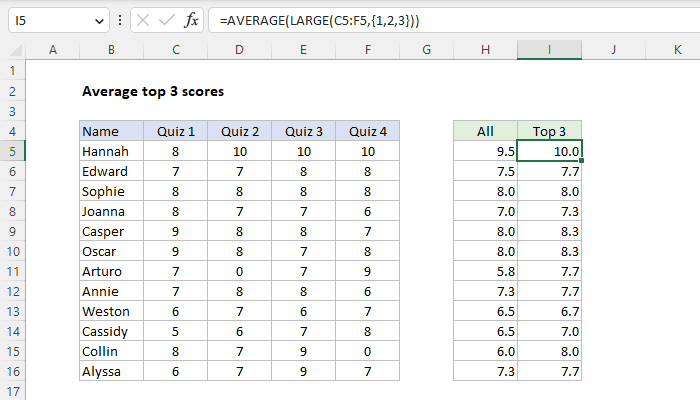
Task: Click the 'Name' header cell
Action: coord(112,131)
